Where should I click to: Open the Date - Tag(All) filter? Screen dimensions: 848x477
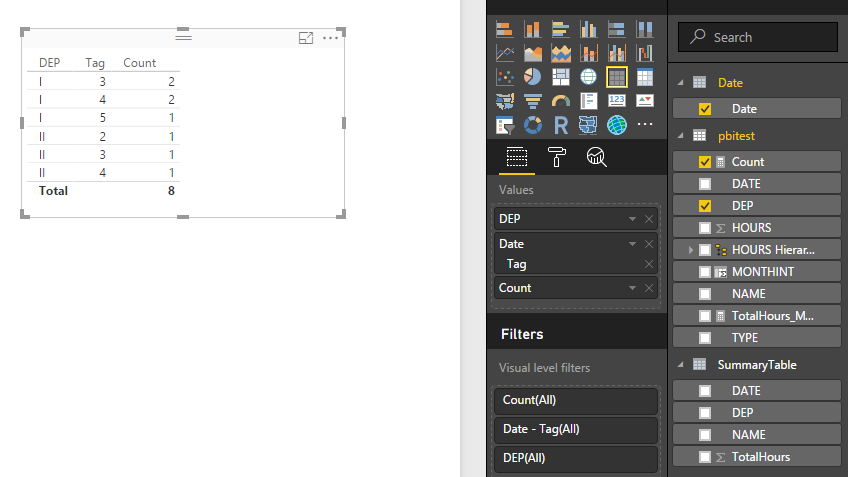(575, 429)
